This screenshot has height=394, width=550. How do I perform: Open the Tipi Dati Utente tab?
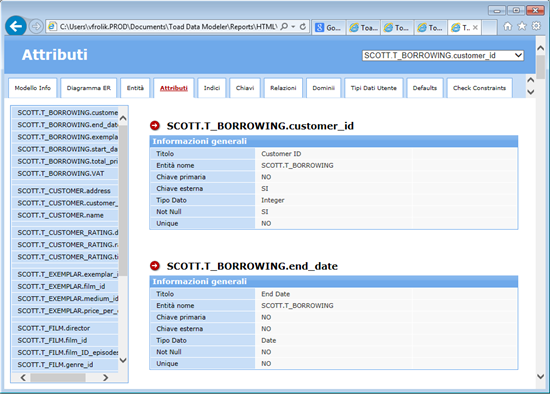374,88
